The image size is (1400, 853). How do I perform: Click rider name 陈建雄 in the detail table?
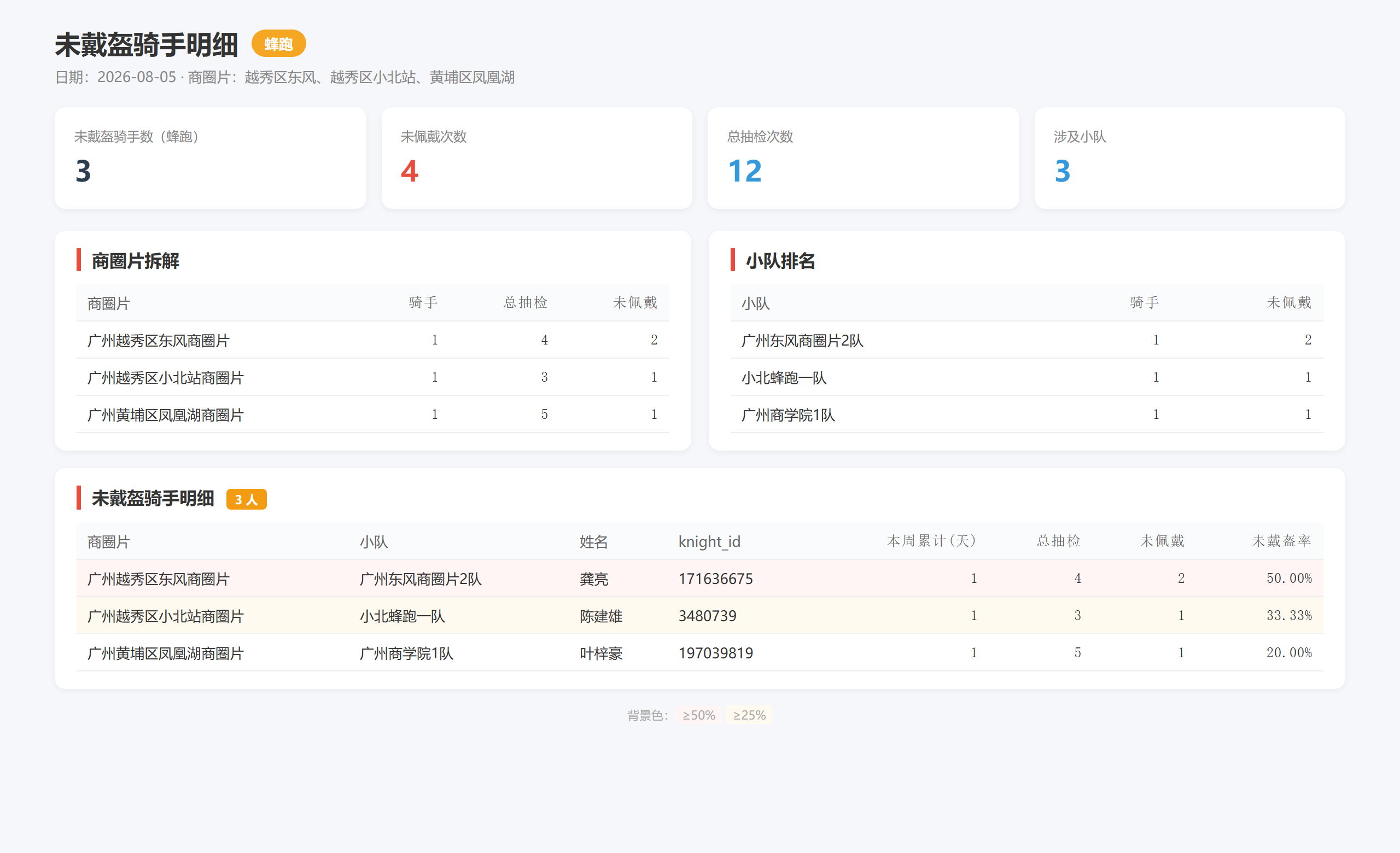click(601, 616)
